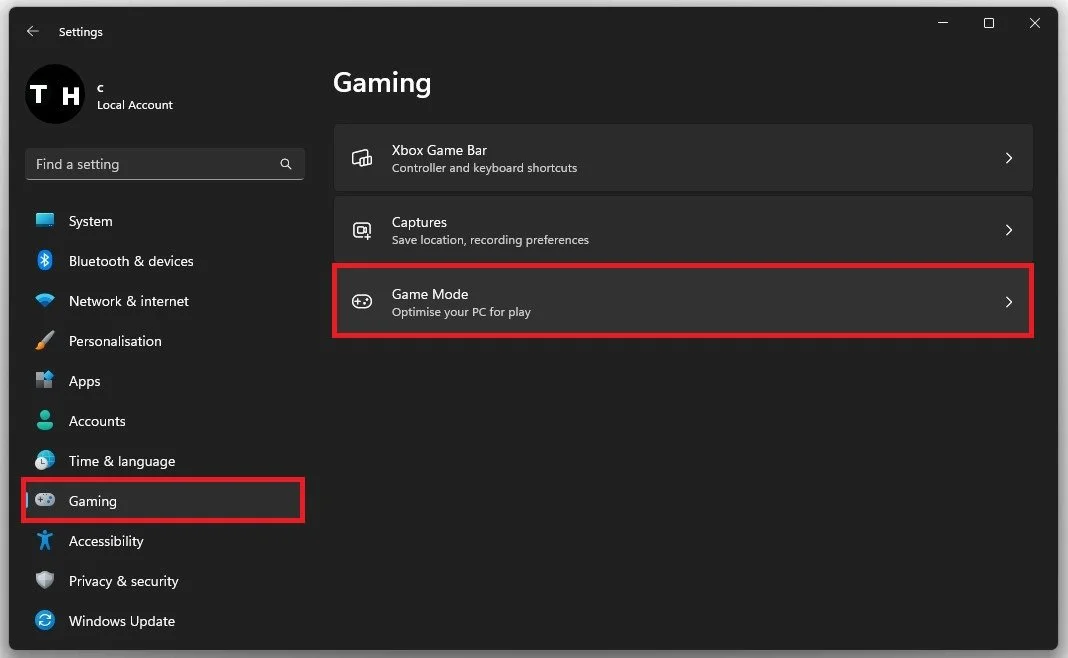The height and width of the screenshot is (658, 1068).
Task: Open Game Mode settings
Action: coord(683,302)
